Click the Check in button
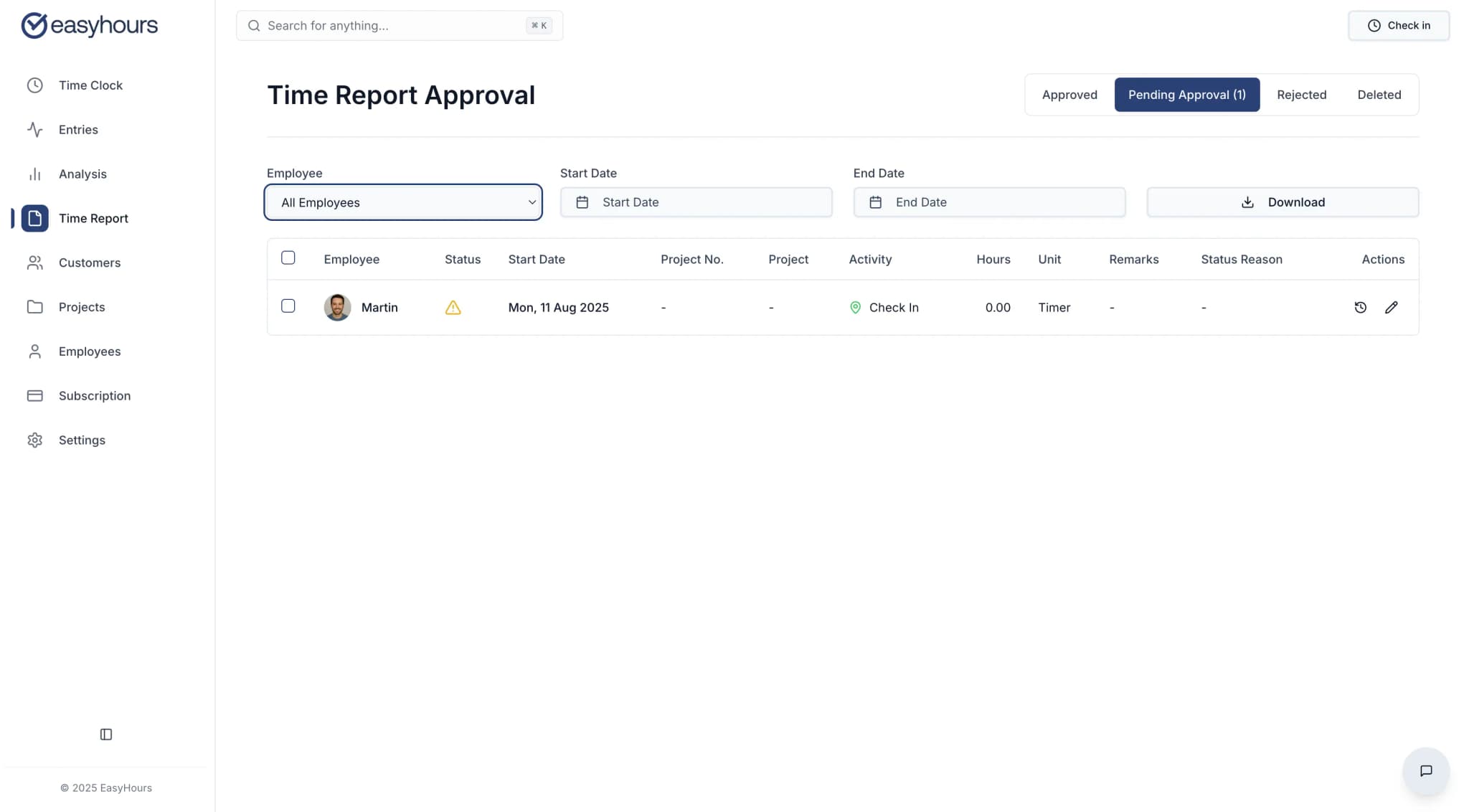 pos(1397,25)
